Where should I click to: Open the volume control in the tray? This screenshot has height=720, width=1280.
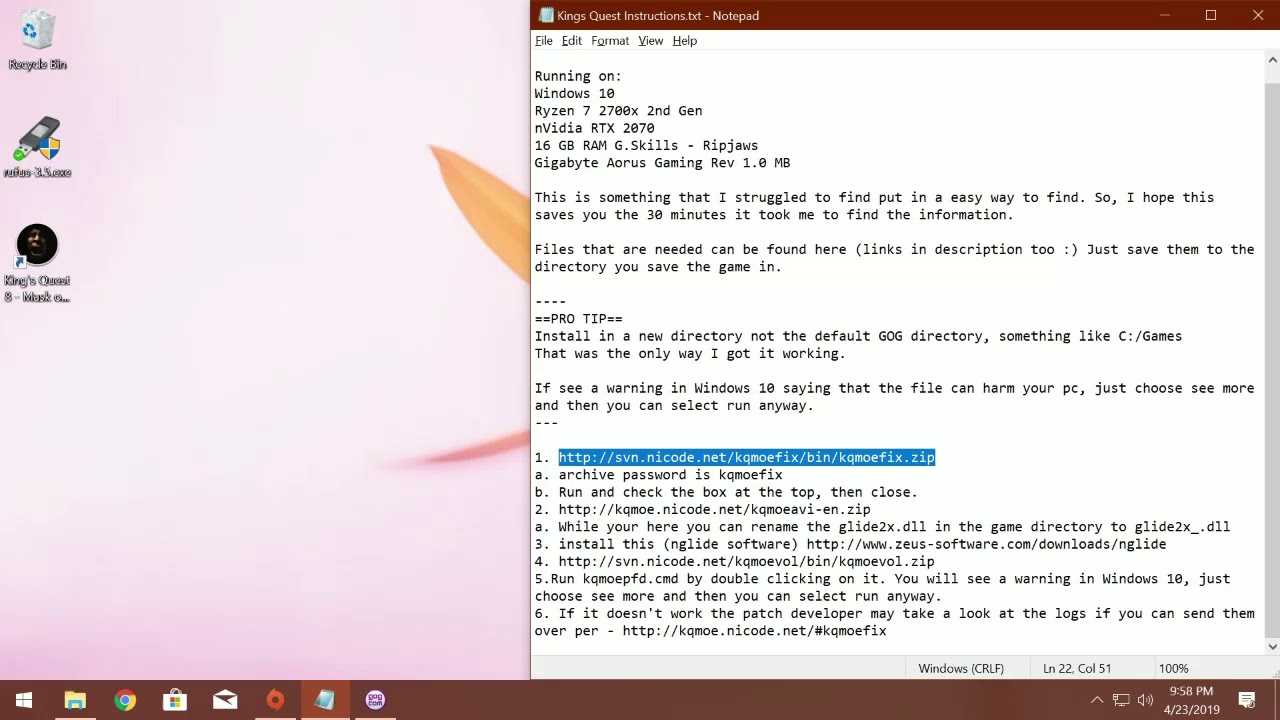coord(1146,700)
